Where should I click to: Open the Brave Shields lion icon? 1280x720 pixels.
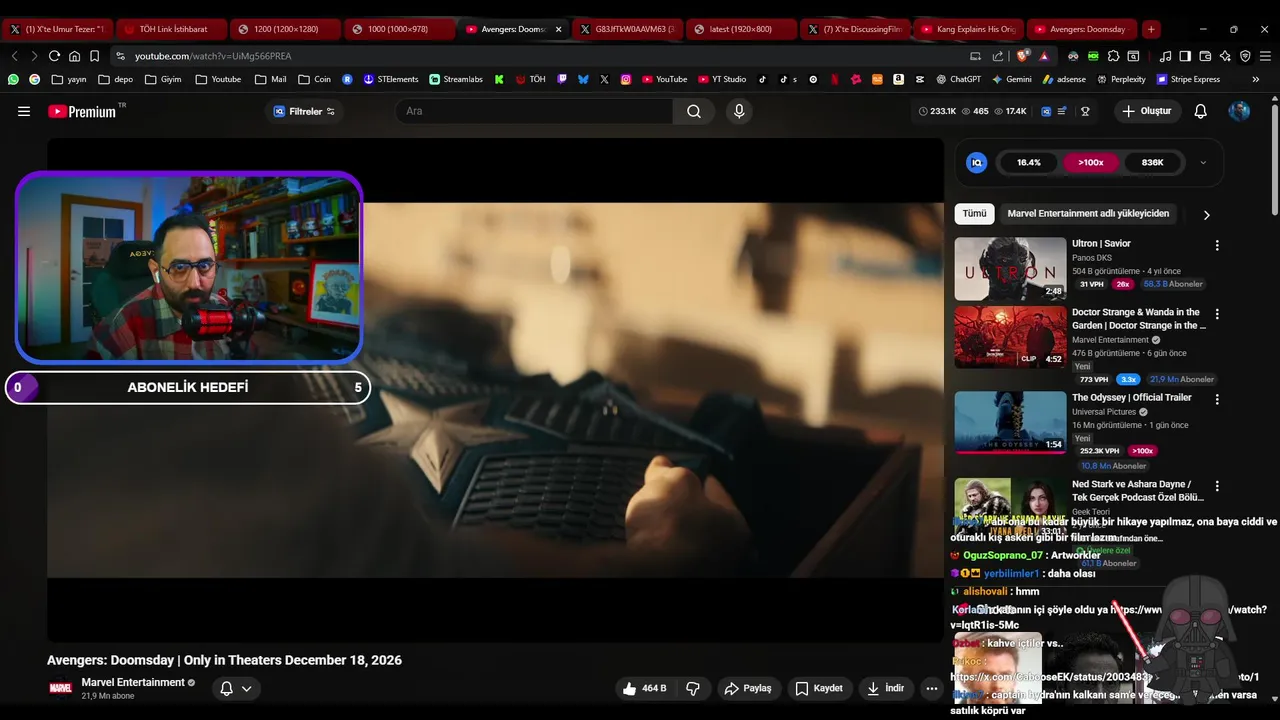(1022, 56)
